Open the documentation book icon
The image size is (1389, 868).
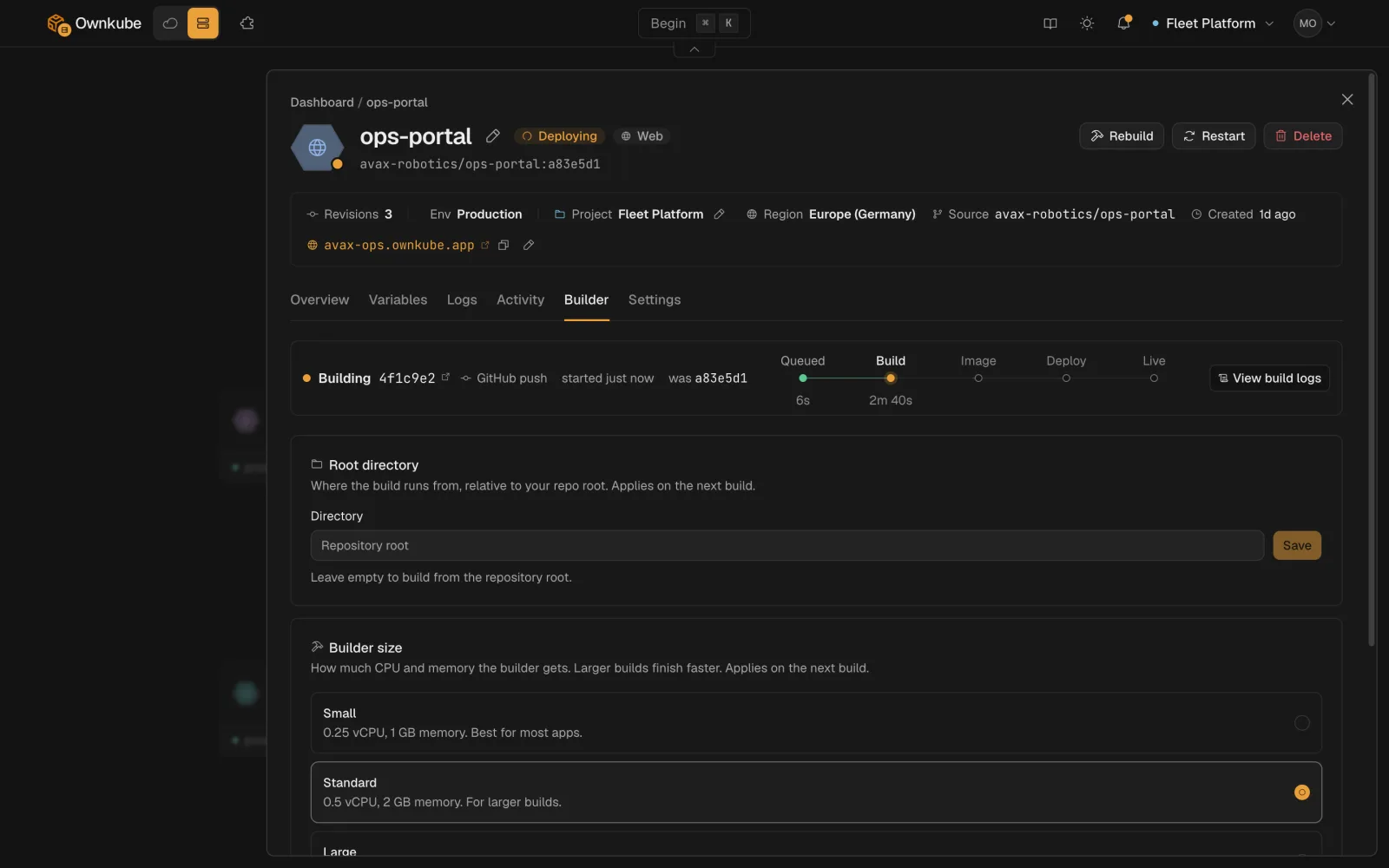(x=1050, y=23)
